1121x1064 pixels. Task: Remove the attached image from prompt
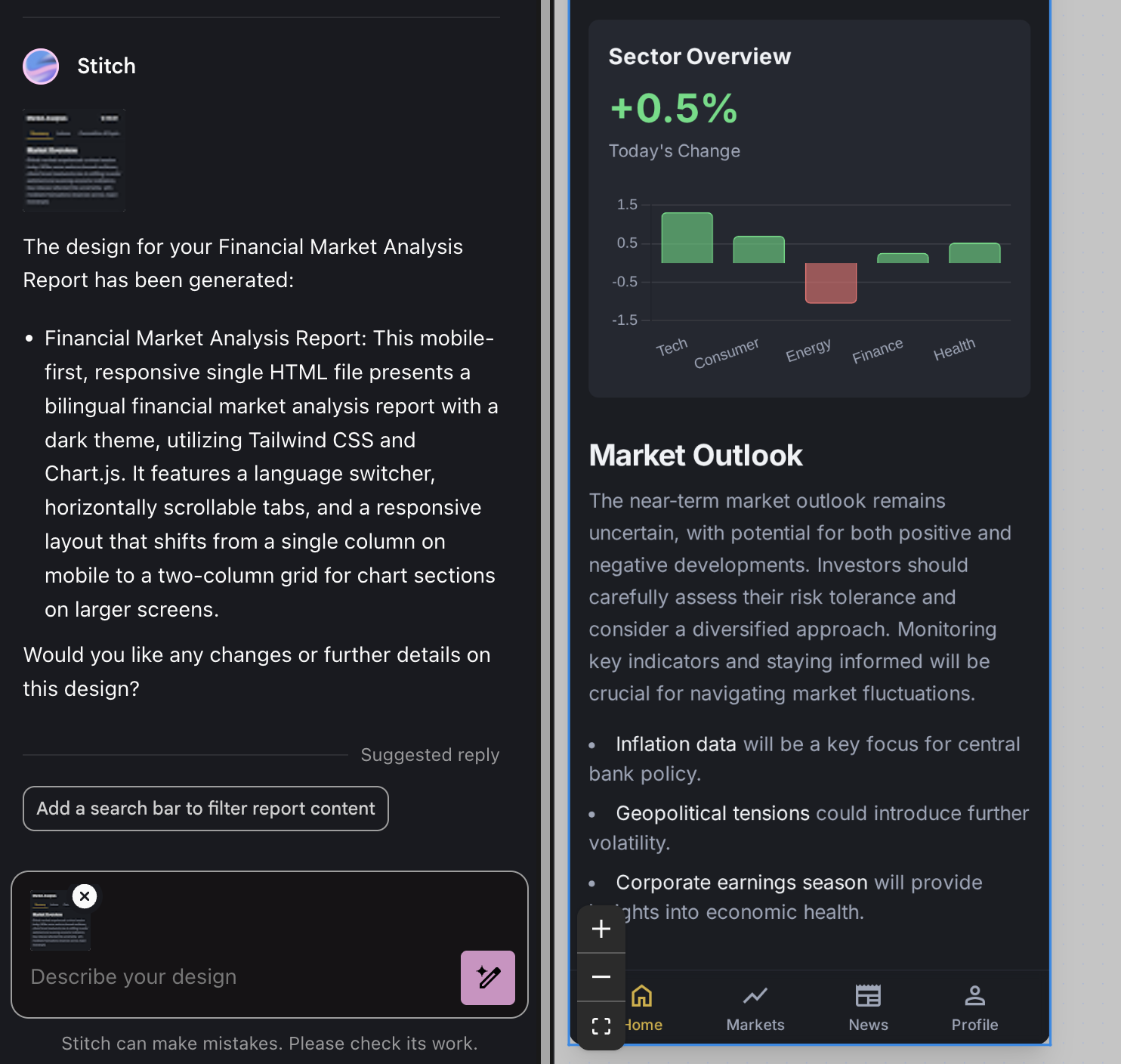pos(85,896)
